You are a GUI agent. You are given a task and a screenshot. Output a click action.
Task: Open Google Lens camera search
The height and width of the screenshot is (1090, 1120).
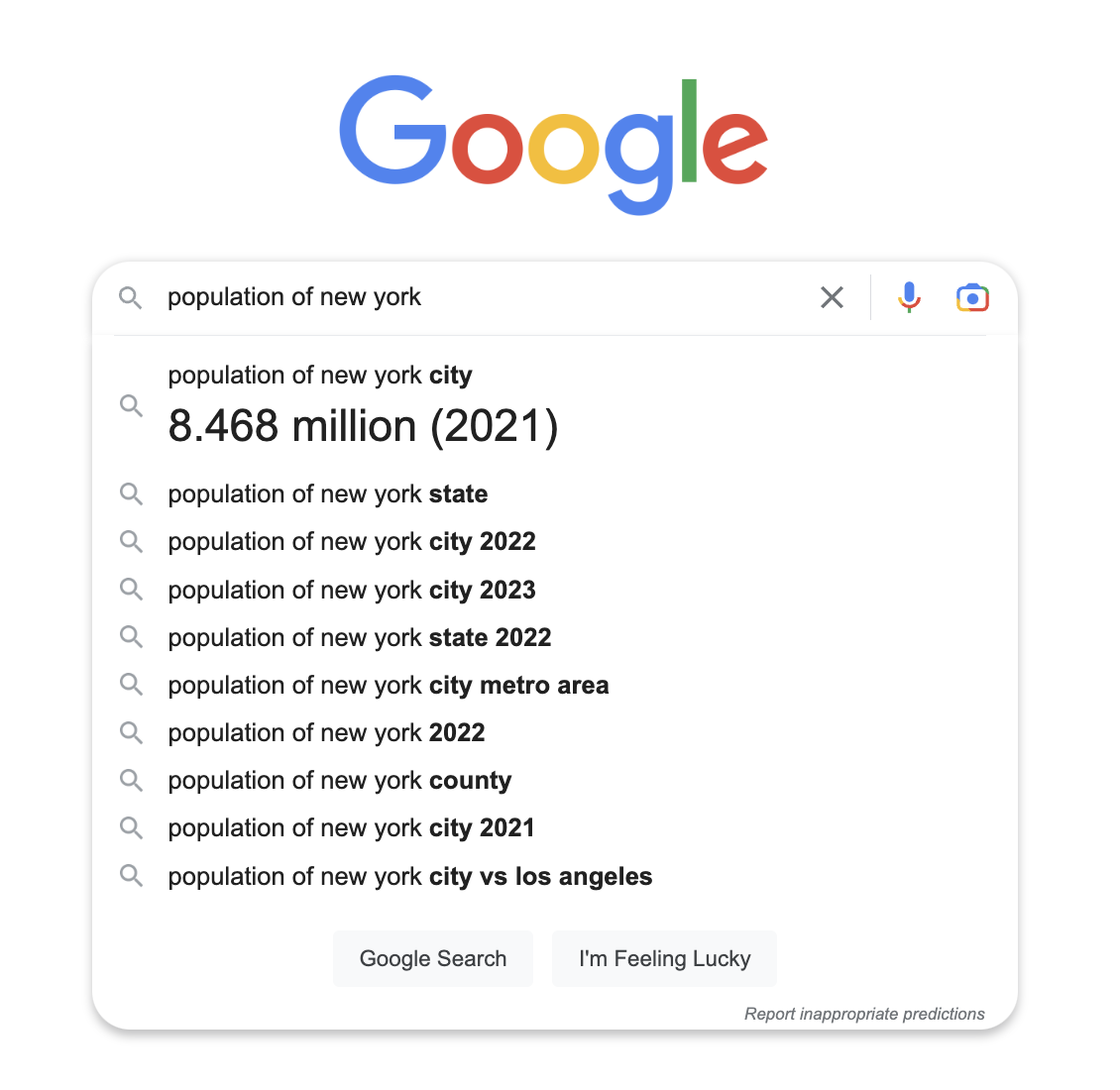[x=972, y=296]
